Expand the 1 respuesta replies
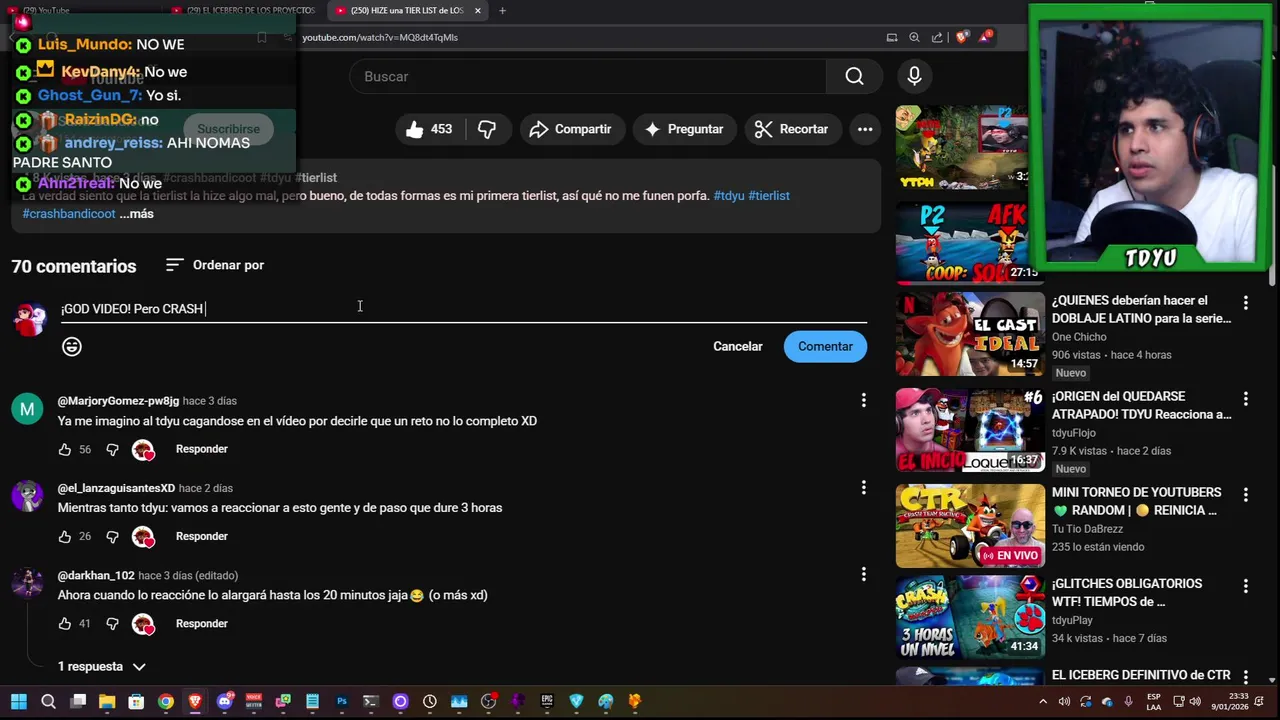This screenshot has height=720, width=1280. pos(102,667)
